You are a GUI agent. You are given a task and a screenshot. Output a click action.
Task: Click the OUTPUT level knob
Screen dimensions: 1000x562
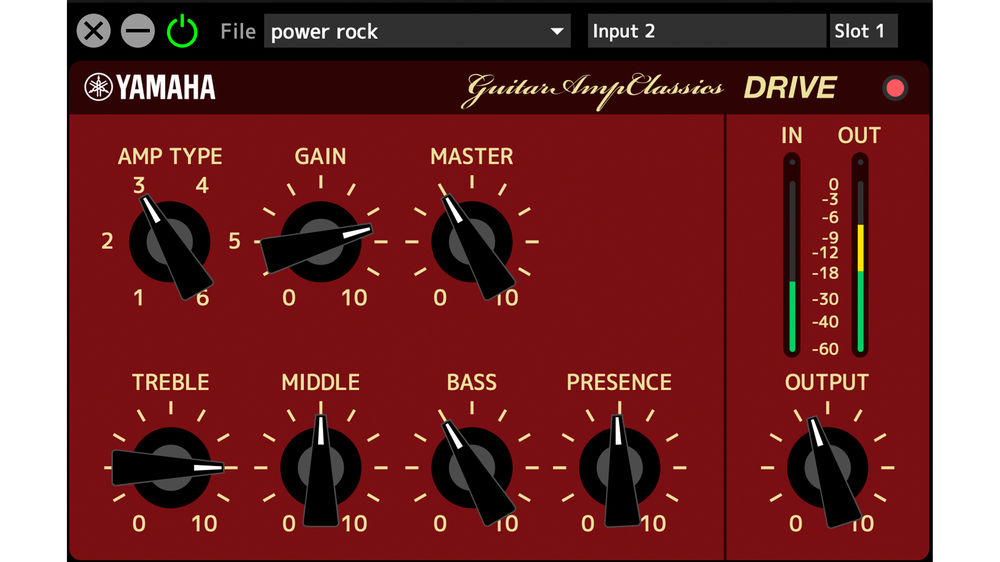coord(827,467)
